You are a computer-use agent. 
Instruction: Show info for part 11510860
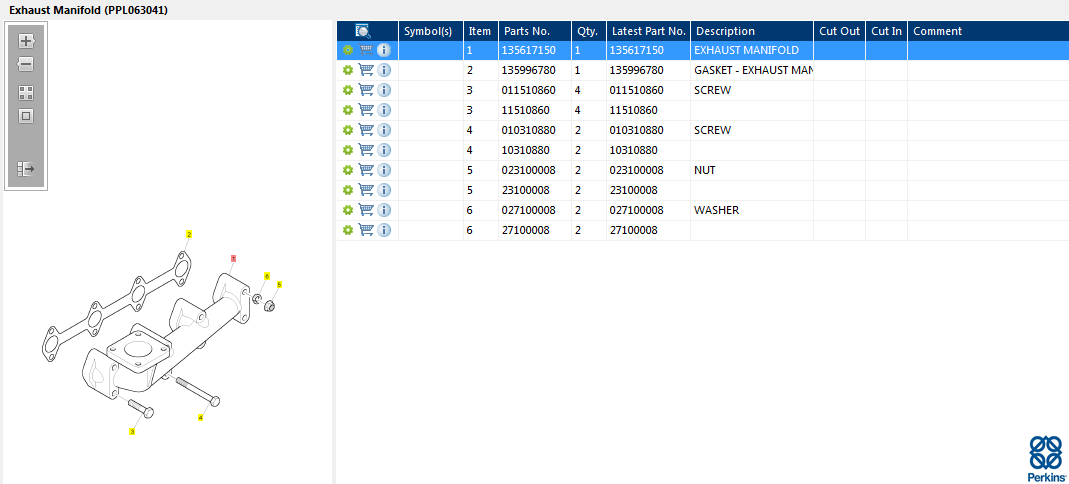coord(384,110)
